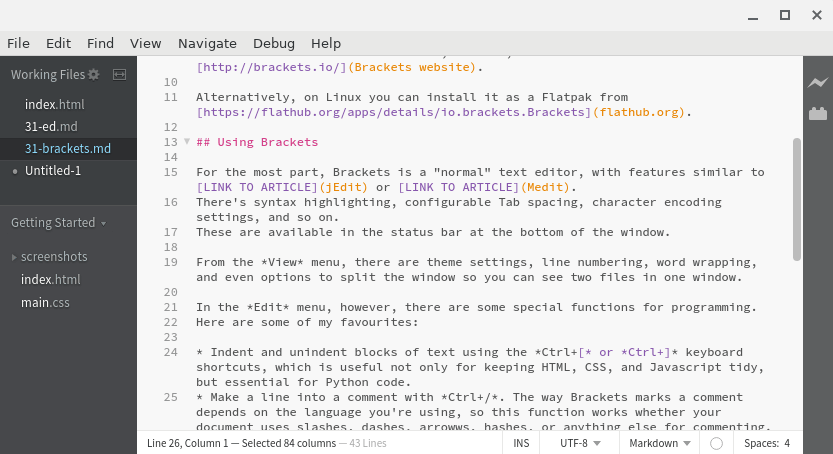Select 31-ed.md in Working Files
This screenshot has width=833, height=454.
(x=51, y=127)
